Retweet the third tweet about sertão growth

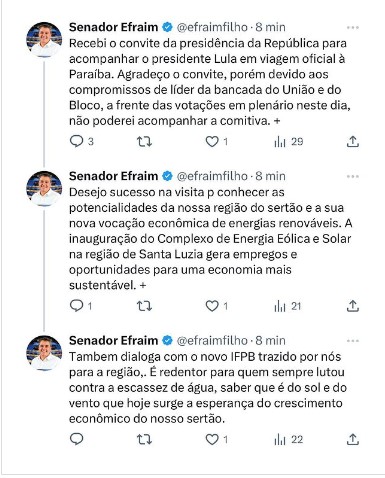[144, 440]
